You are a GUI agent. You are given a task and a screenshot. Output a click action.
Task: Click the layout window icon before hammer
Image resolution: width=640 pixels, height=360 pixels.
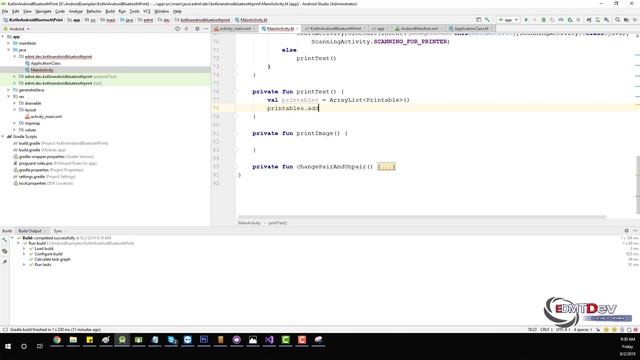[478, 20]
